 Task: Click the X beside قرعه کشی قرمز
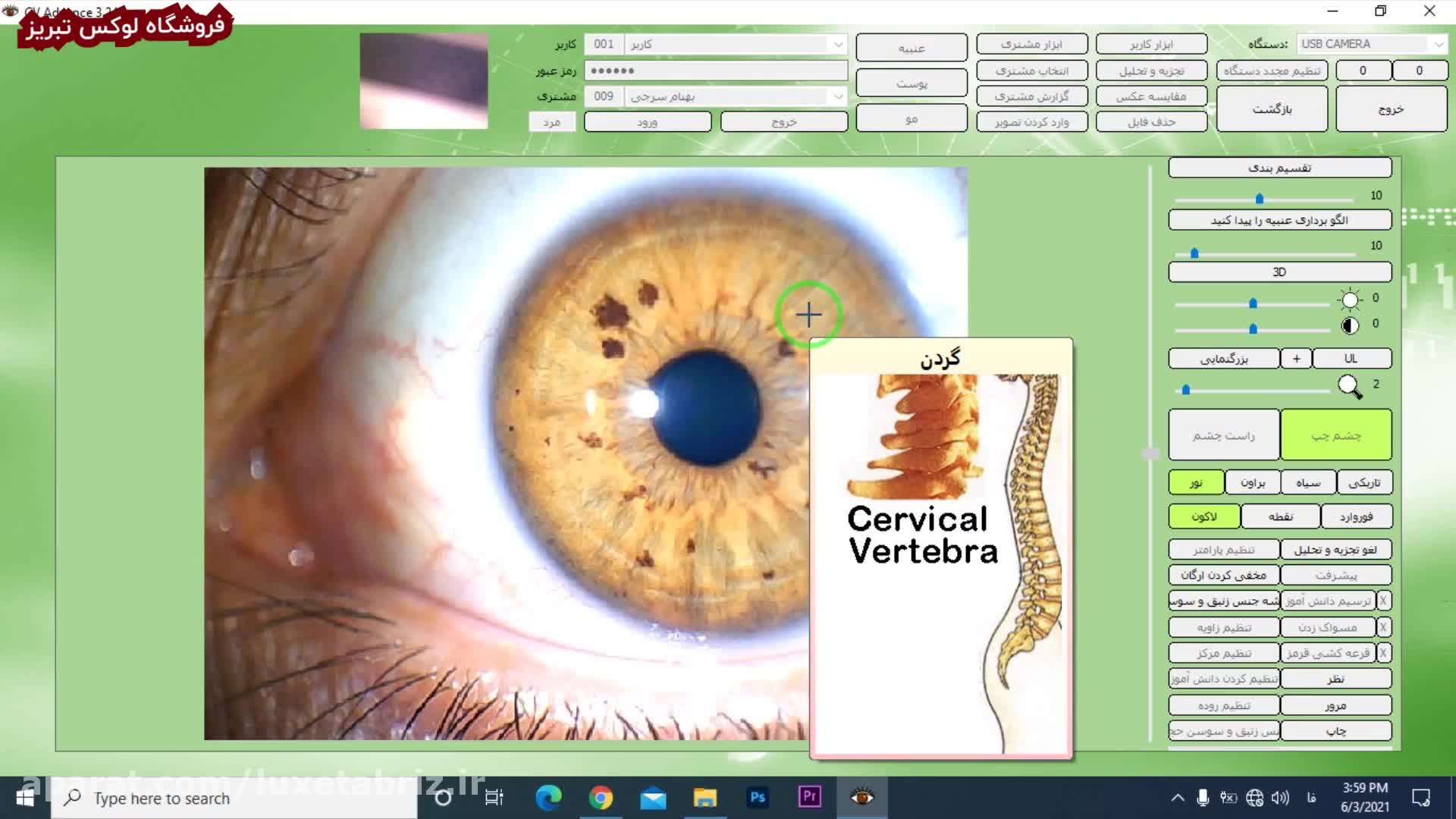click(1383, 653)
